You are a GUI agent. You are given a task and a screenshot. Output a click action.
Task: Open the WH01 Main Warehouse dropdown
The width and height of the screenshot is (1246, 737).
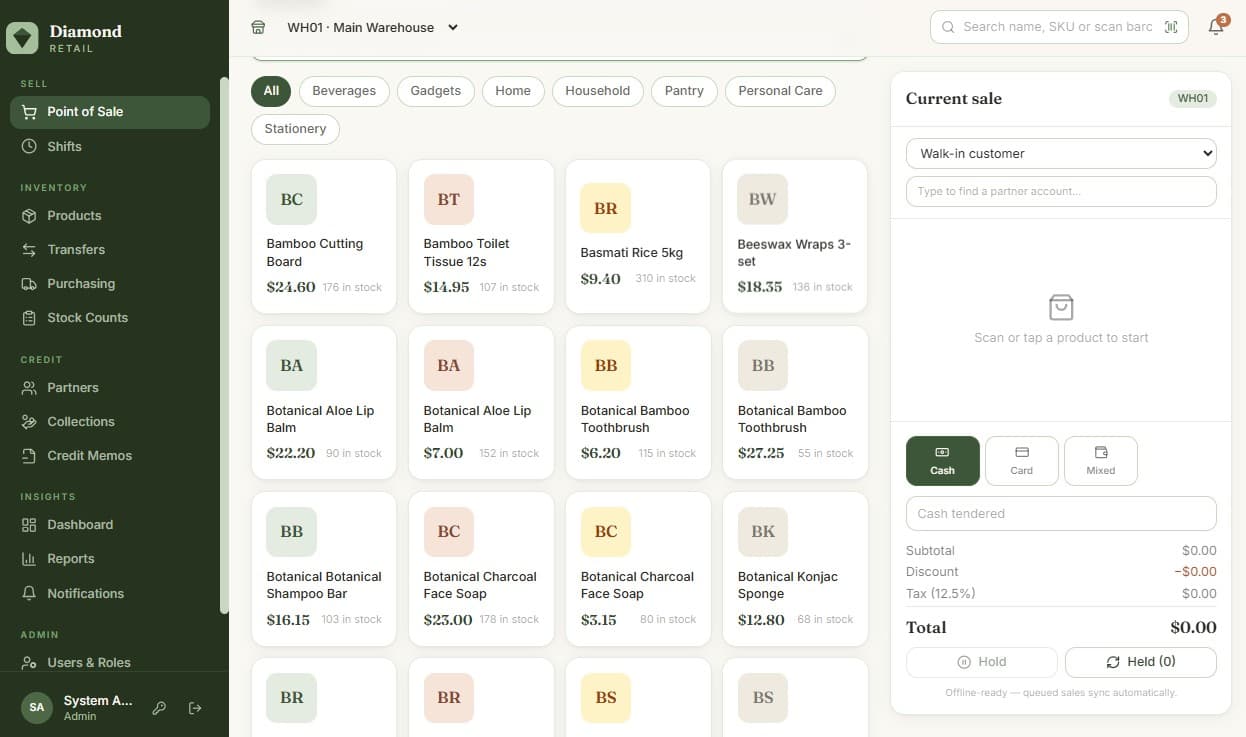(372, 27)
